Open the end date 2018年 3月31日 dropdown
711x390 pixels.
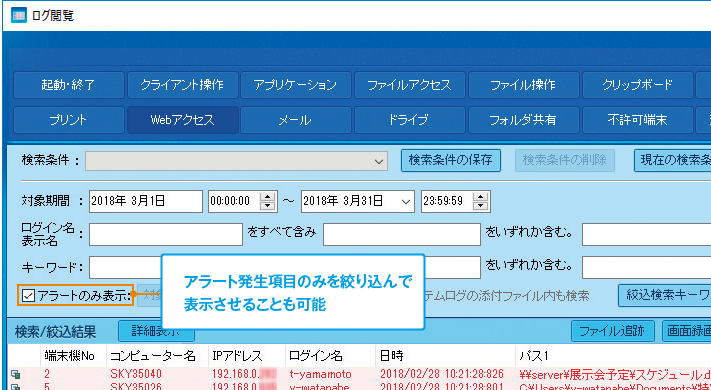[406, 201]
